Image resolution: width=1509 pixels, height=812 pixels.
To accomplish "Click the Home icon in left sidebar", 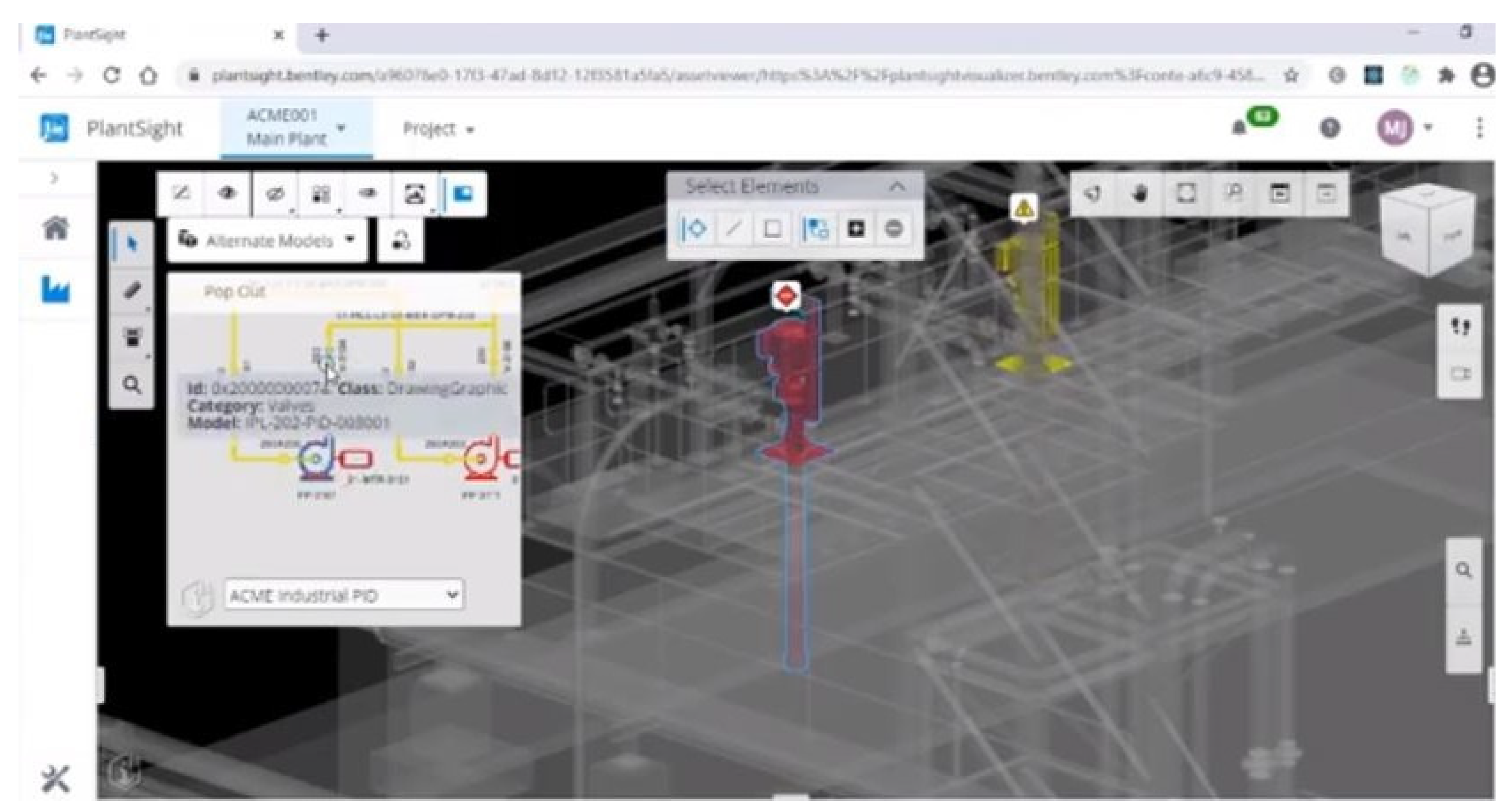I will (x=56, y=228).
